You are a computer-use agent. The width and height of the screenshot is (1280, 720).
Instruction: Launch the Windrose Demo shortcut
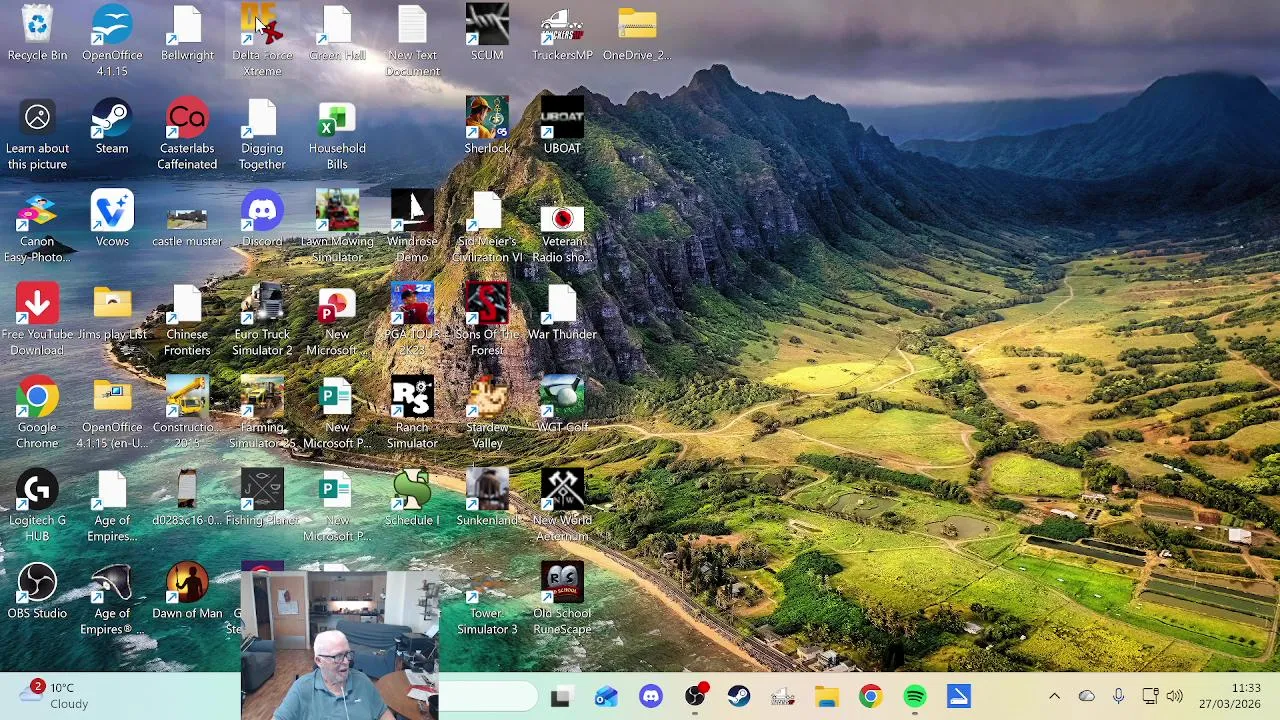click(412, 227)
